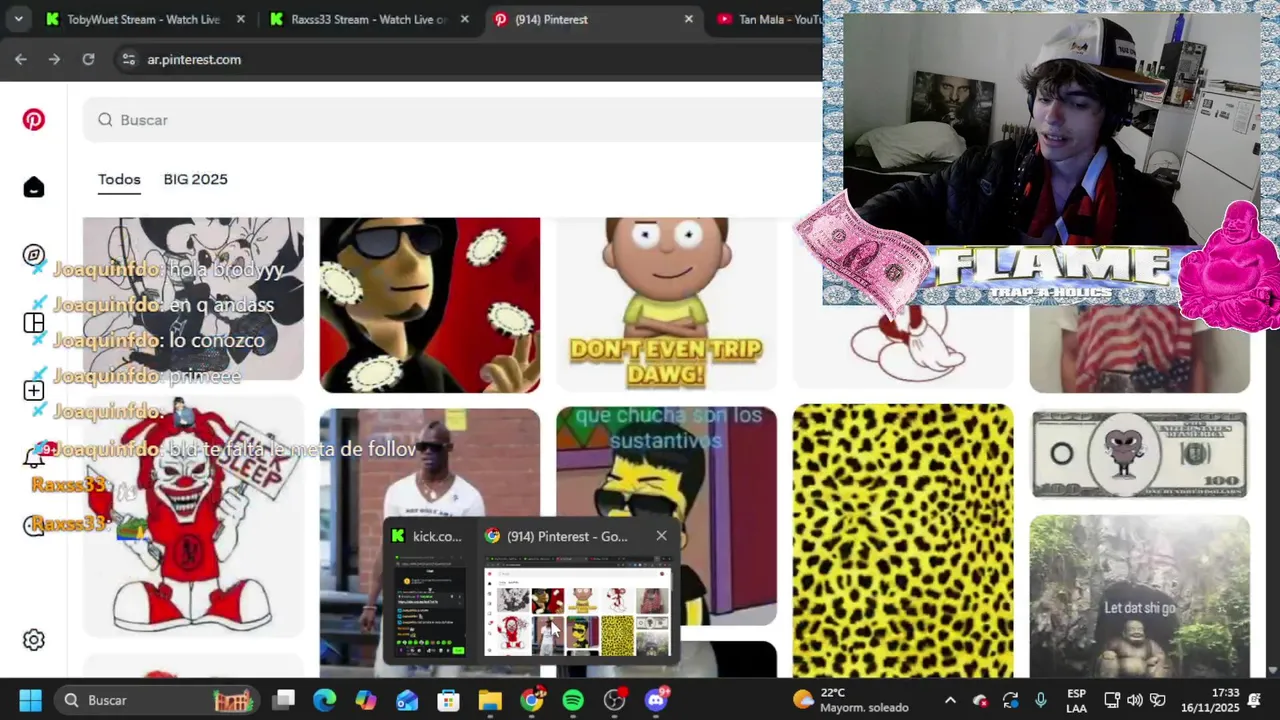Open the Let dat shi go Buddha pin
This screenshot has height=720, width=1280.
[x=1140, y=596]
